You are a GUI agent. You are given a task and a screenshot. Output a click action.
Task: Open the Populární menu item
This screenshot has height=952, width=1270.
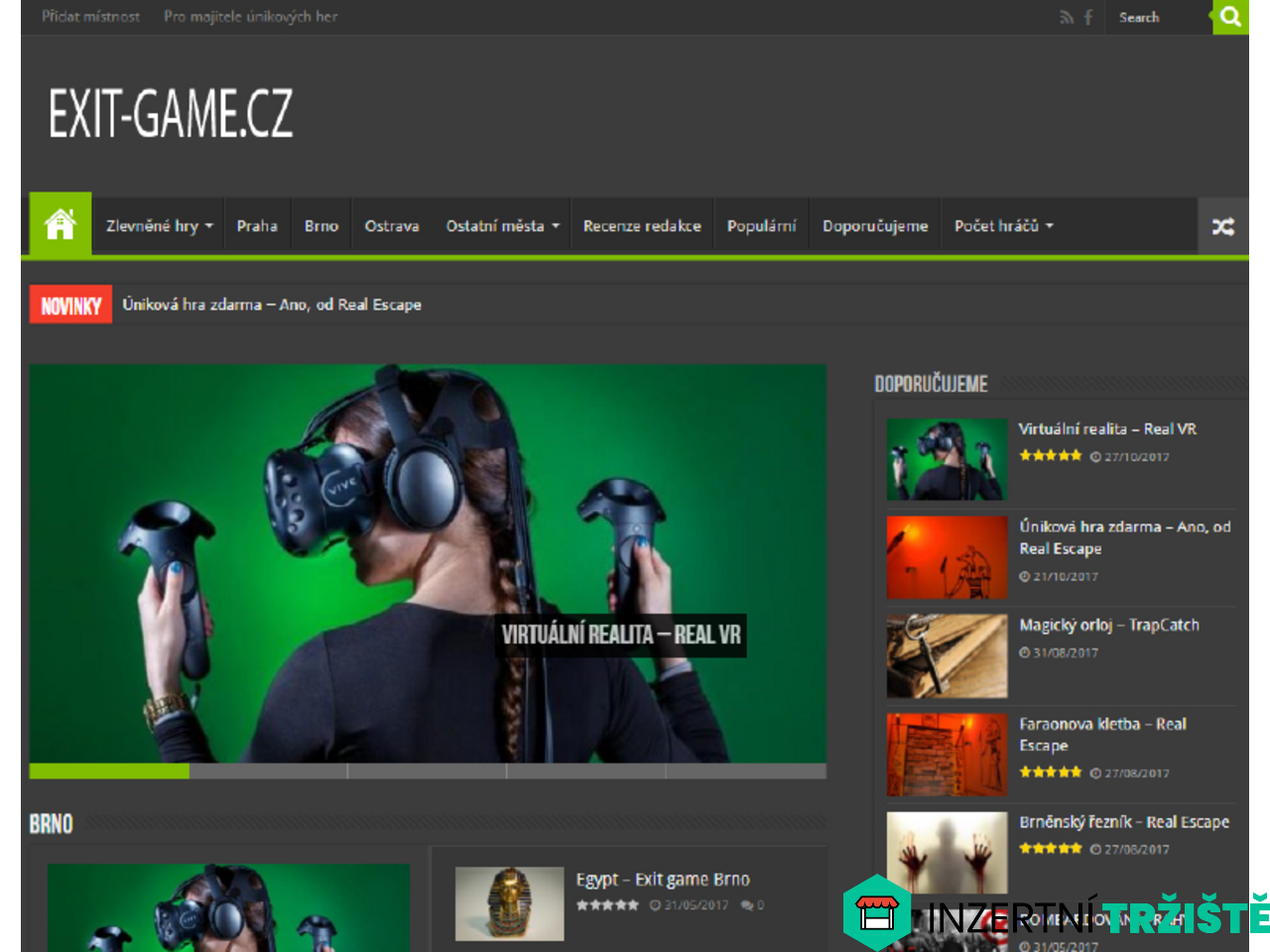pyautogui.click(x=761, y=226)
